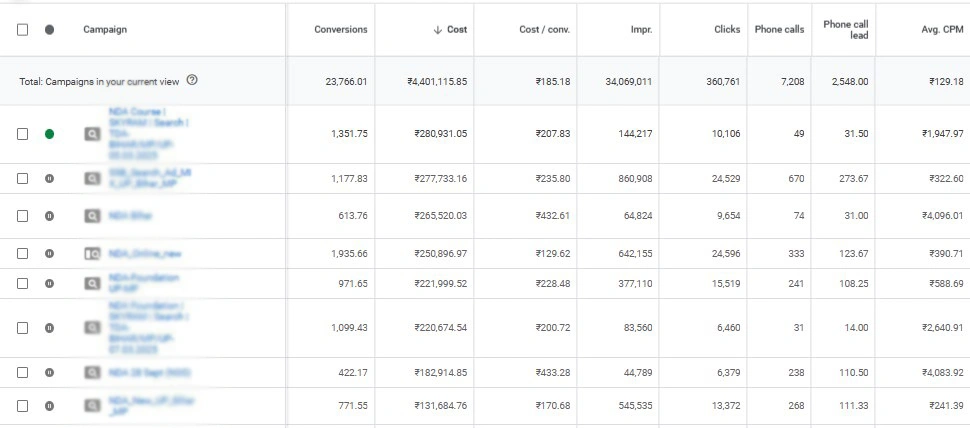Image resolution: width=970 pixels, height=428 pixels.
Task: Sort by the Cost / conv. column header
Action: click(544, 30)
